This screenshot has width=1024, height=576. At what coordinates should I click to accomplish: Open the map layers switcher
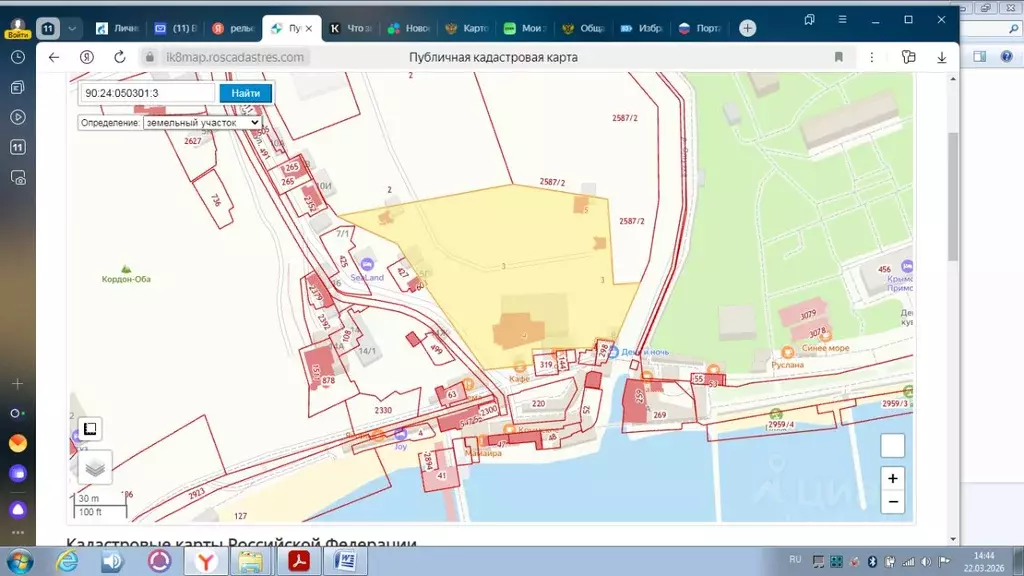coord(95,466)
